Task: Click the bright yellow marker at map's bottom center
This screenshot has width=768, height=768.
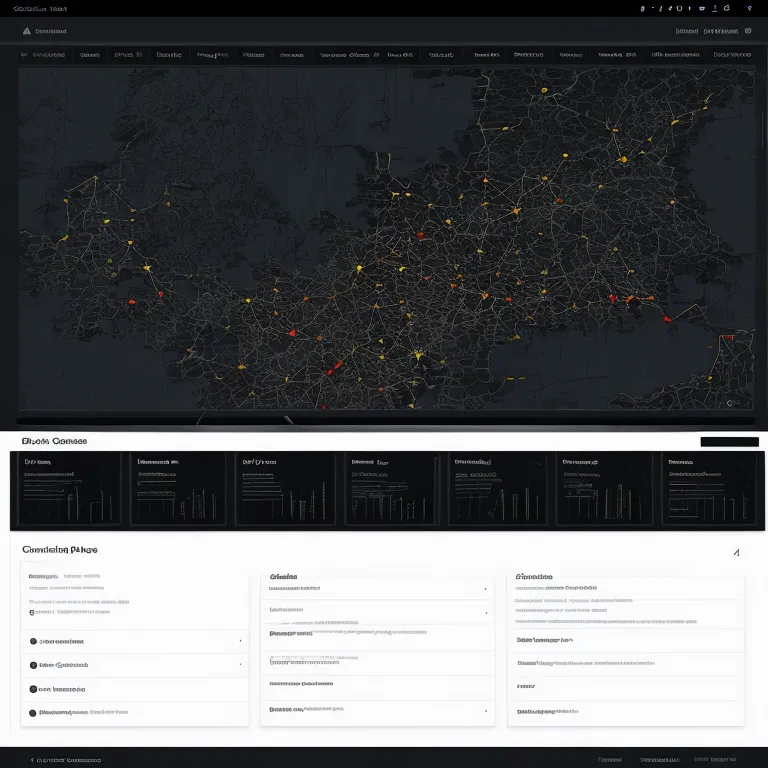Action: coord(416,354)
